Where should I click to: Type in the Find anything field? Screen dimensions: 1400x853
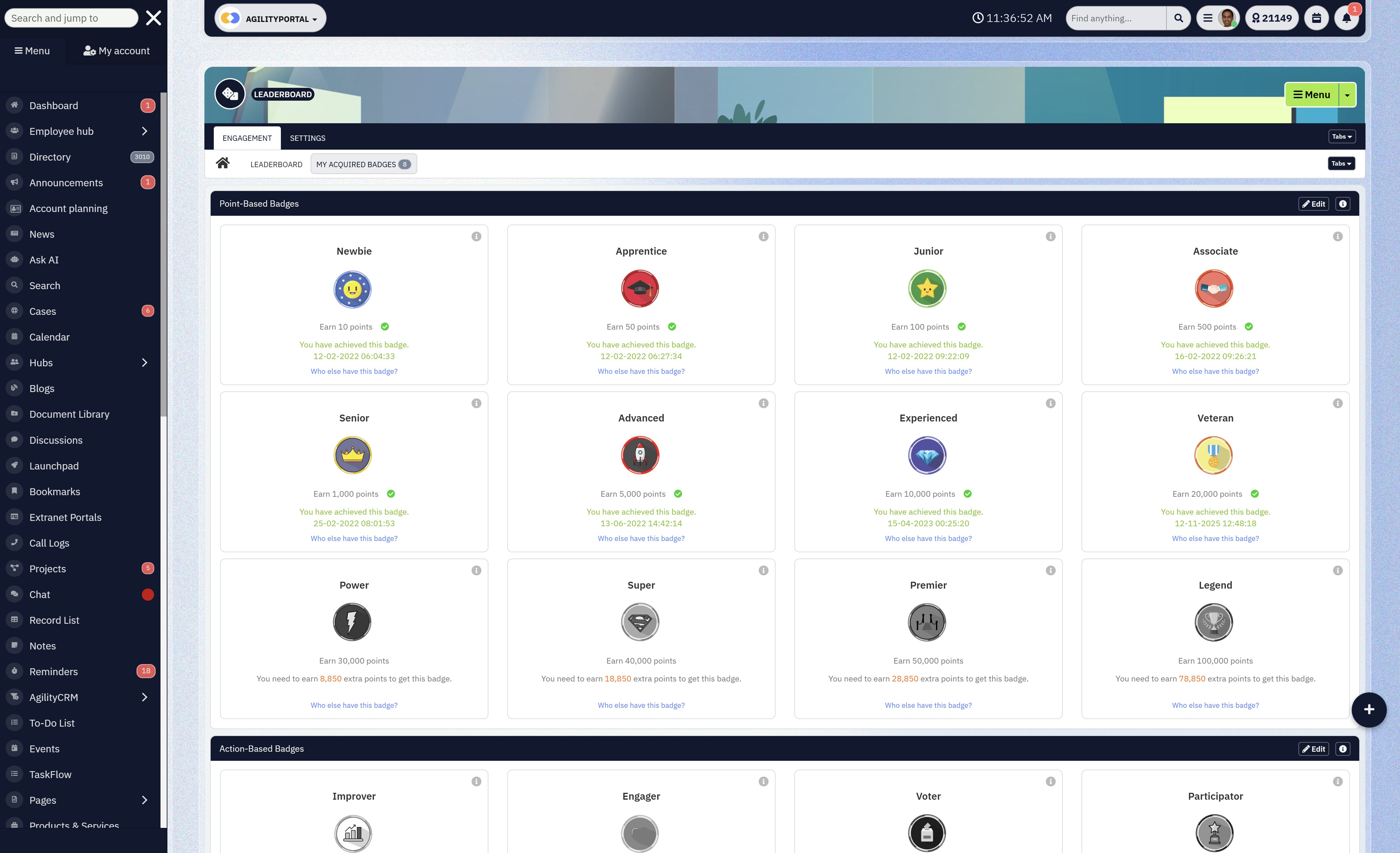point(1115,18)
